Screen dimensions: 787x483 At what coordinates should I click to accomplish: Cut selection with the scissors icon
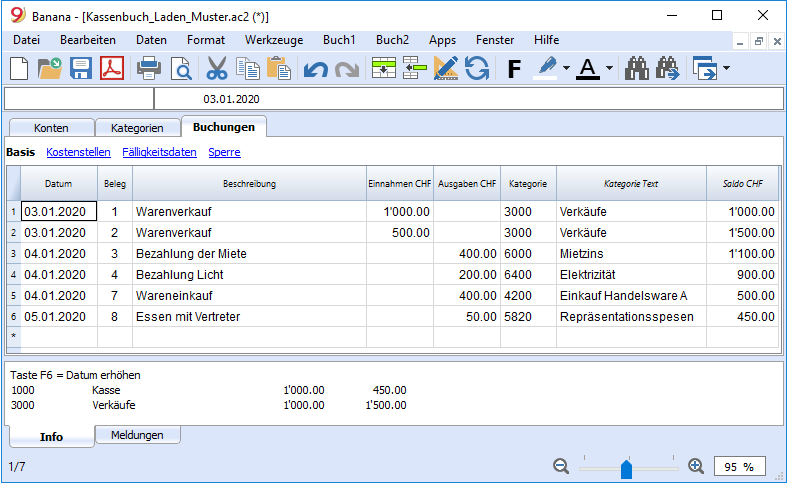coord(217,68)
